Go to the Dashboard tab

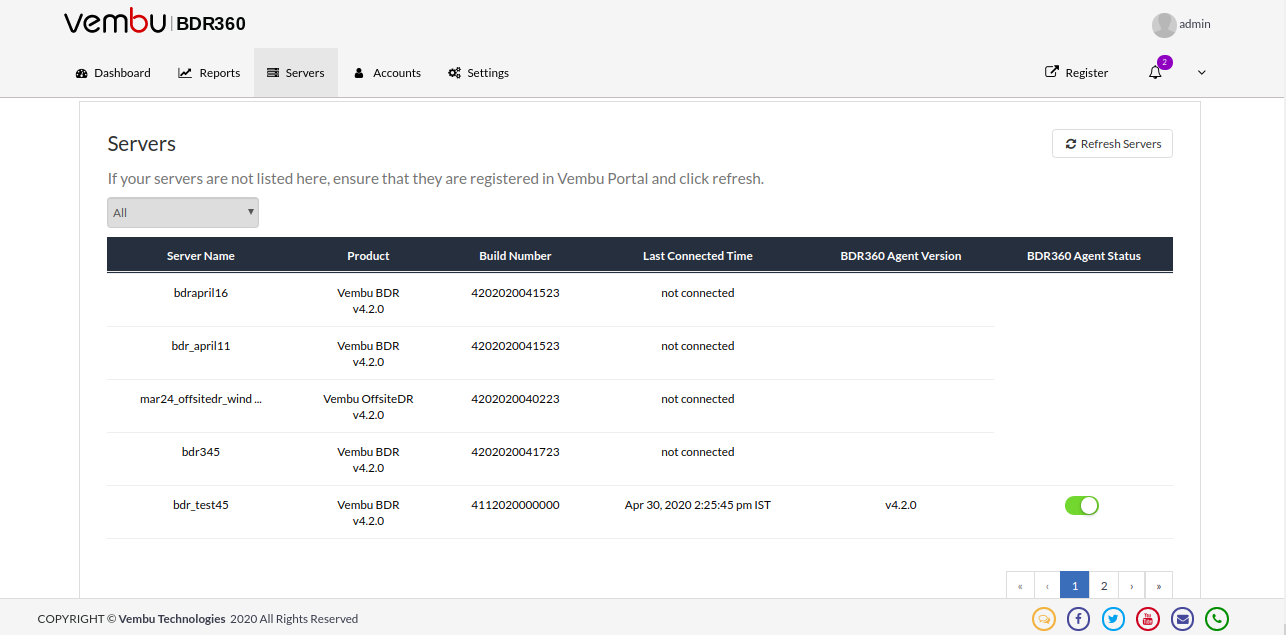(x=113, y=73)
